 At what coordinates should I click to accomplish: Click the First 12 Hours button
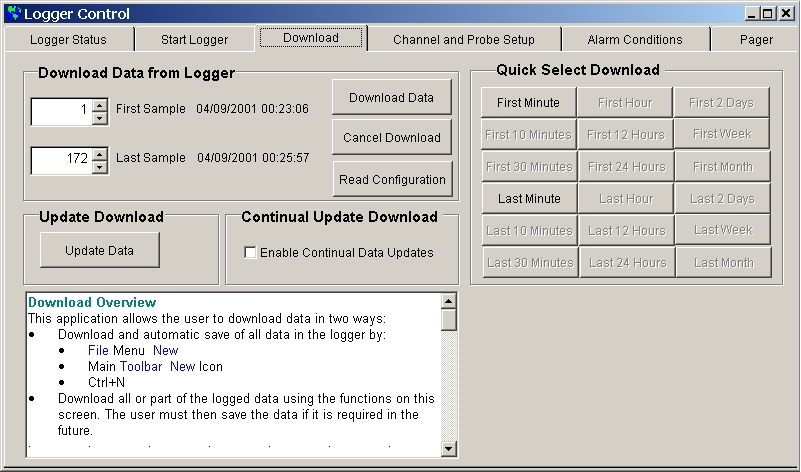pos(625,134)
